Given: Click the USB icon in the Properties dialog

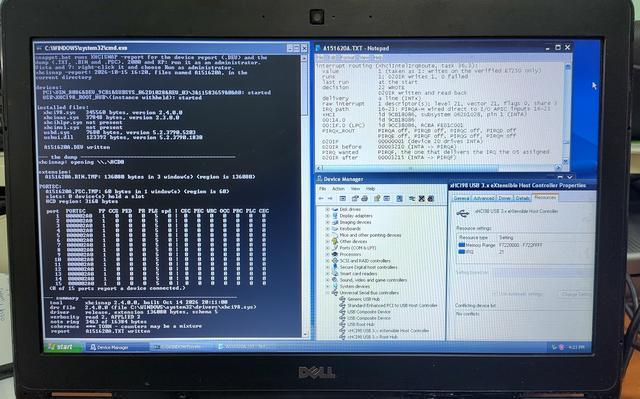Looking at the screenshot, I should (x=463, y=213).
